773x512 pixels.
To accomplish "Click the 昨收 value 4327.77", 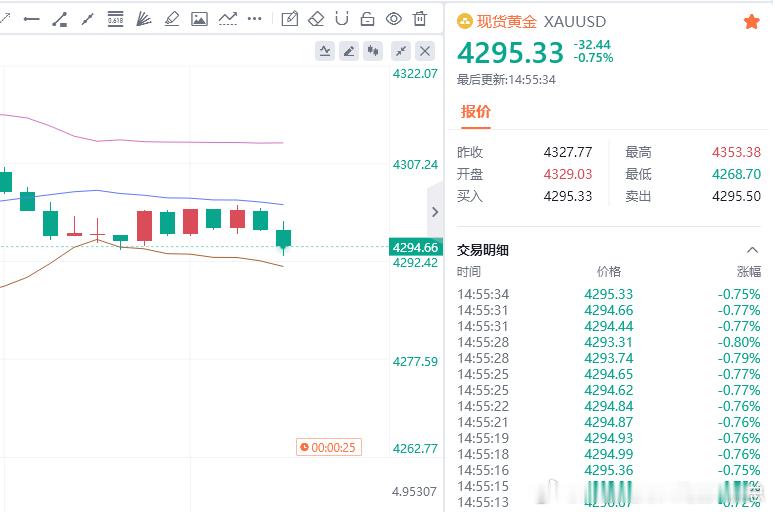I will [567, 152].
